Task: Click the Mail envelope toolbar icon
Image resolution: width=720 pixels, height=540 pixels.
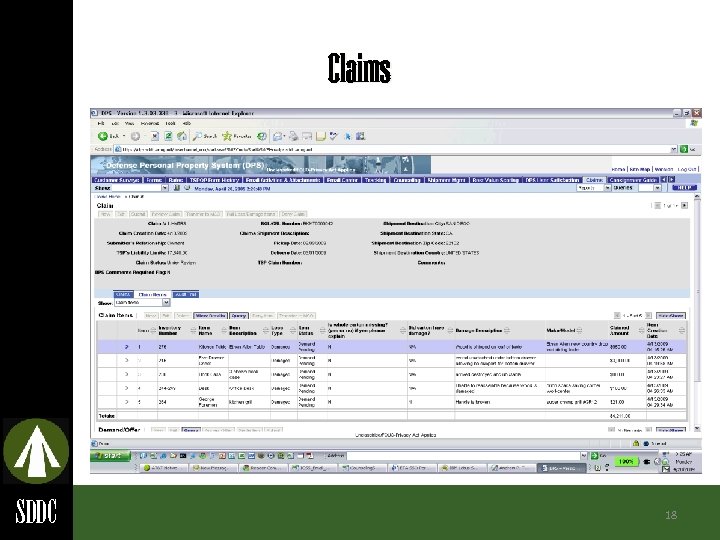Action: point(278,136)
